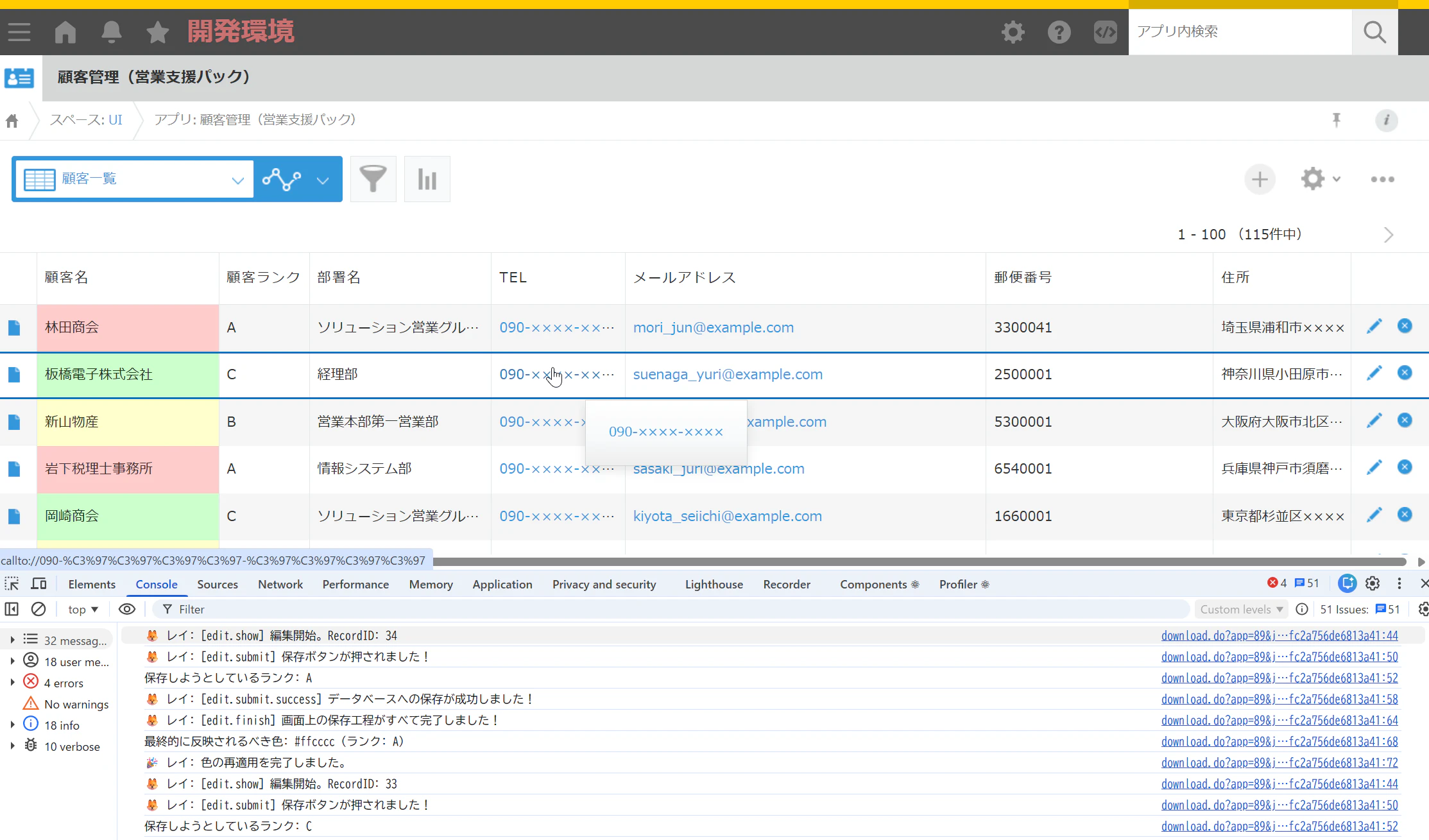The width and height of the screenshot is (1429, 840).
Task: Toggle the device toolbar in DevTools
Action: pos(39,584)
